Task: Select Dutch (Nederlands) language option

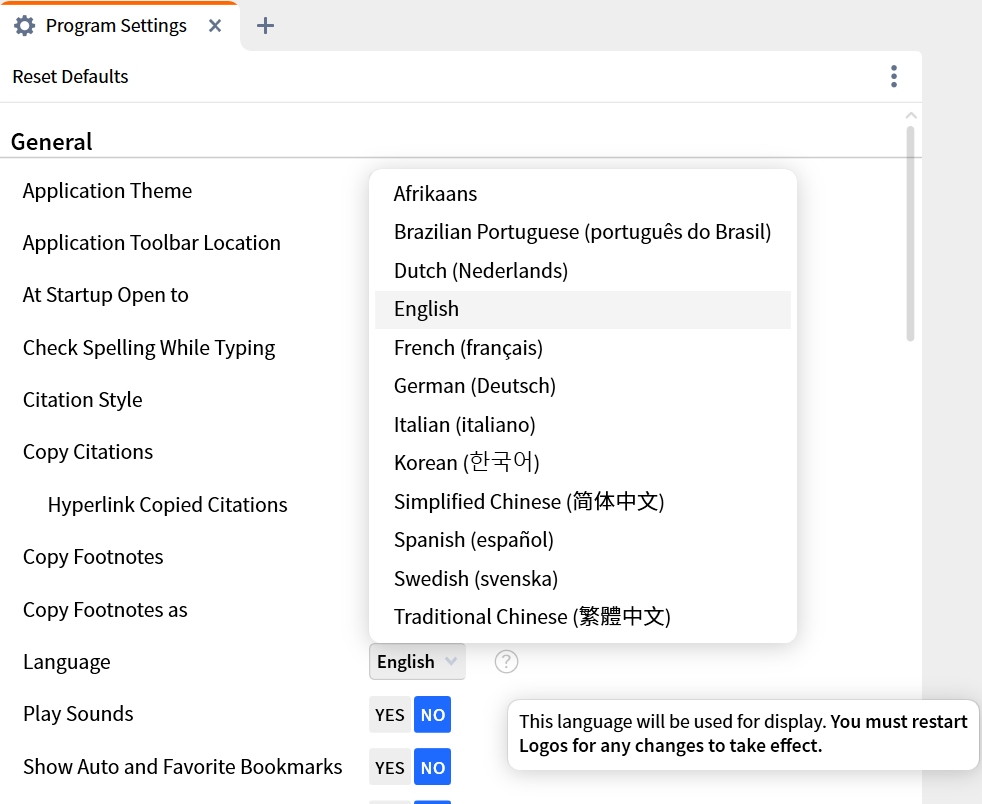Action: point(582,271)
